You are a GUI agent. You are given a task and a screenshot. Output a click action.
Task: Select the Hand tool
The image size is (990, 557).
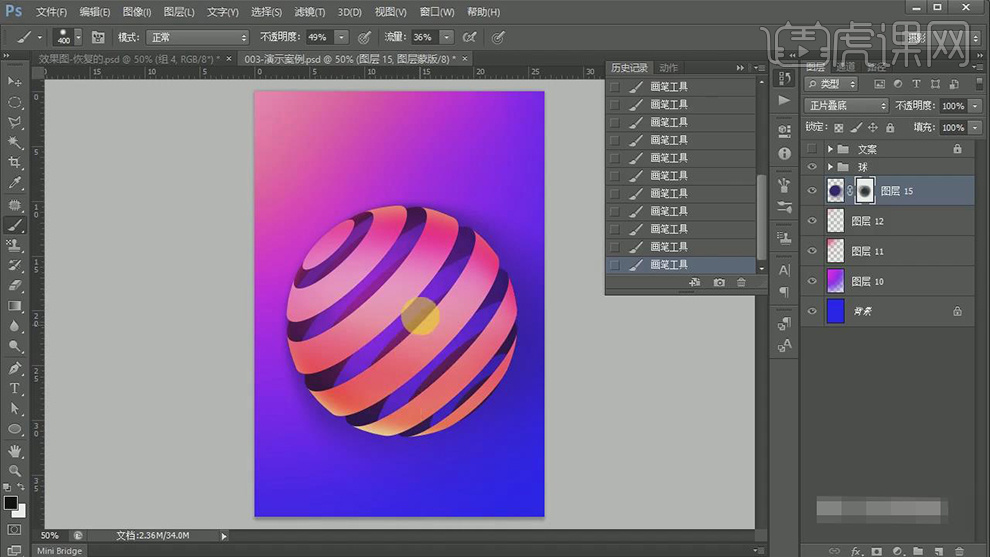(x=15, y=450)
